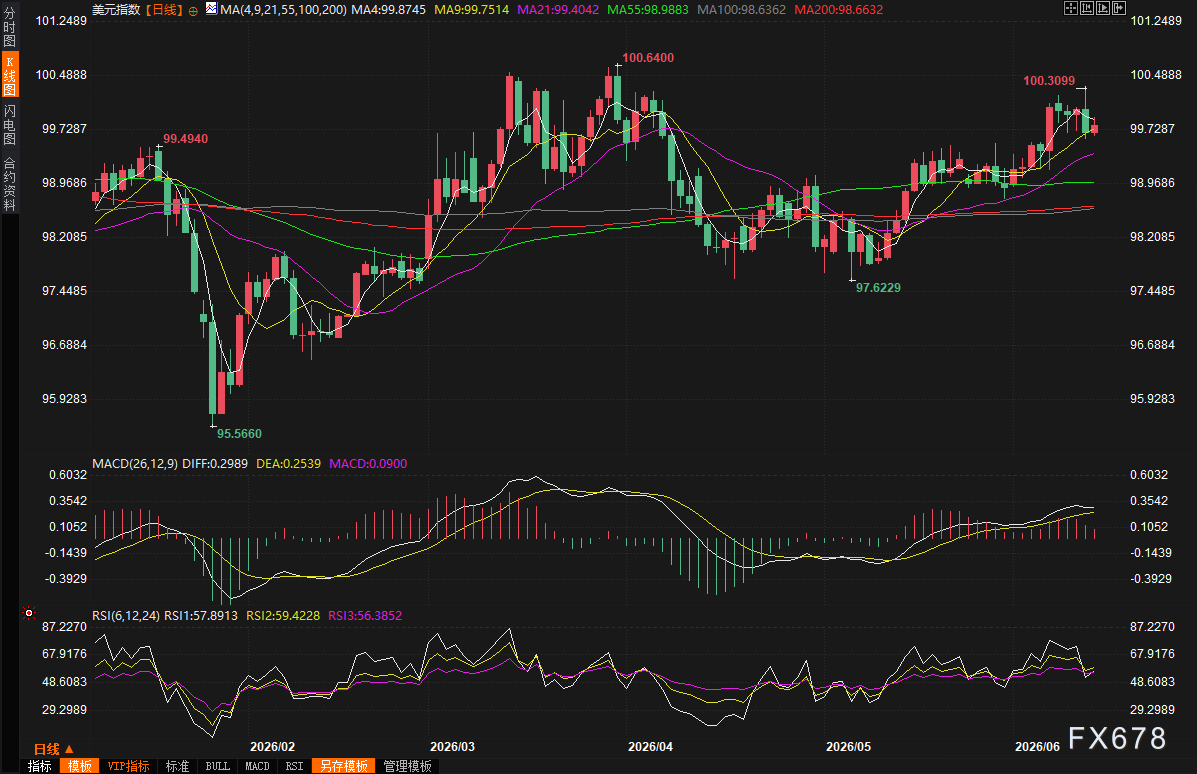Screen dimensions: 1197x774
Task: Switch to 分时图 view in sidebar
Action: coord(9,27)
